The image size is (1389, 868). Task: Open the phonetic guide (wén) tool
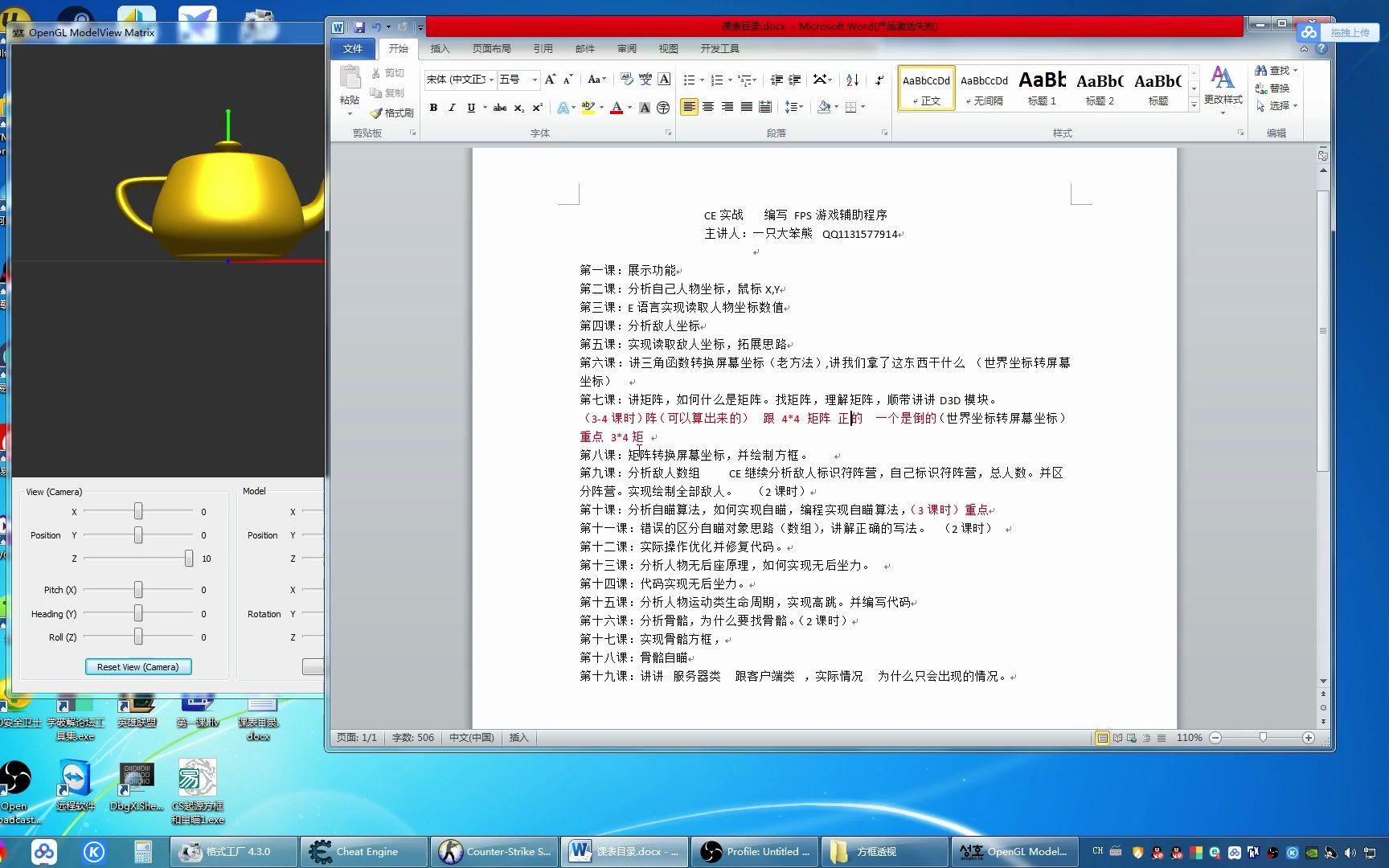click(x=645, y=80)
